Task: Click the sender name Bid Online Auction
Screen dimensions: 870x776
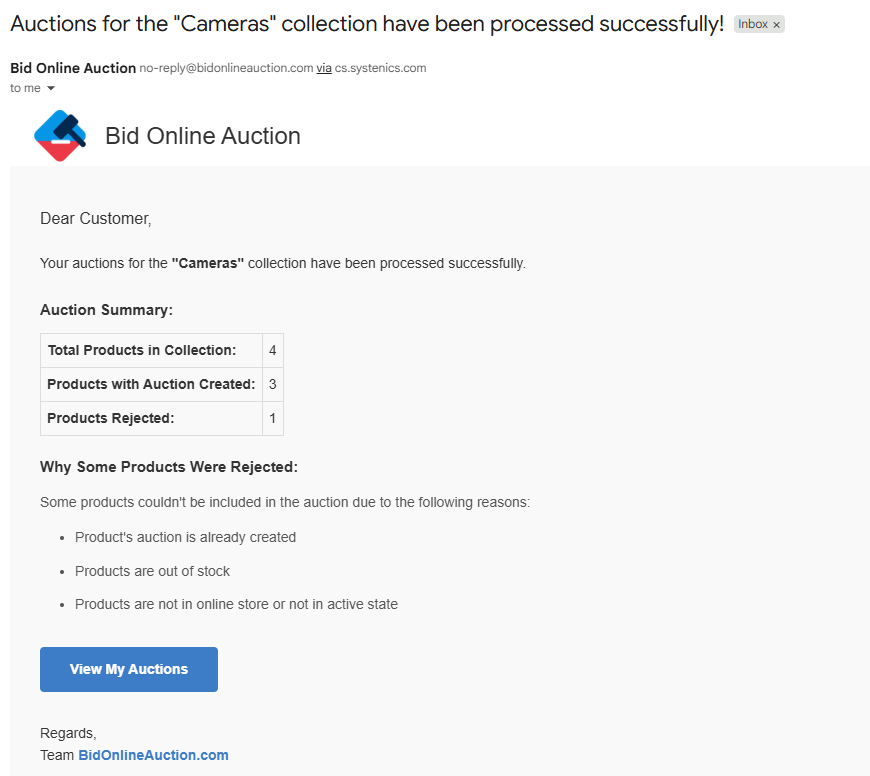Action: tap(73, 68)
